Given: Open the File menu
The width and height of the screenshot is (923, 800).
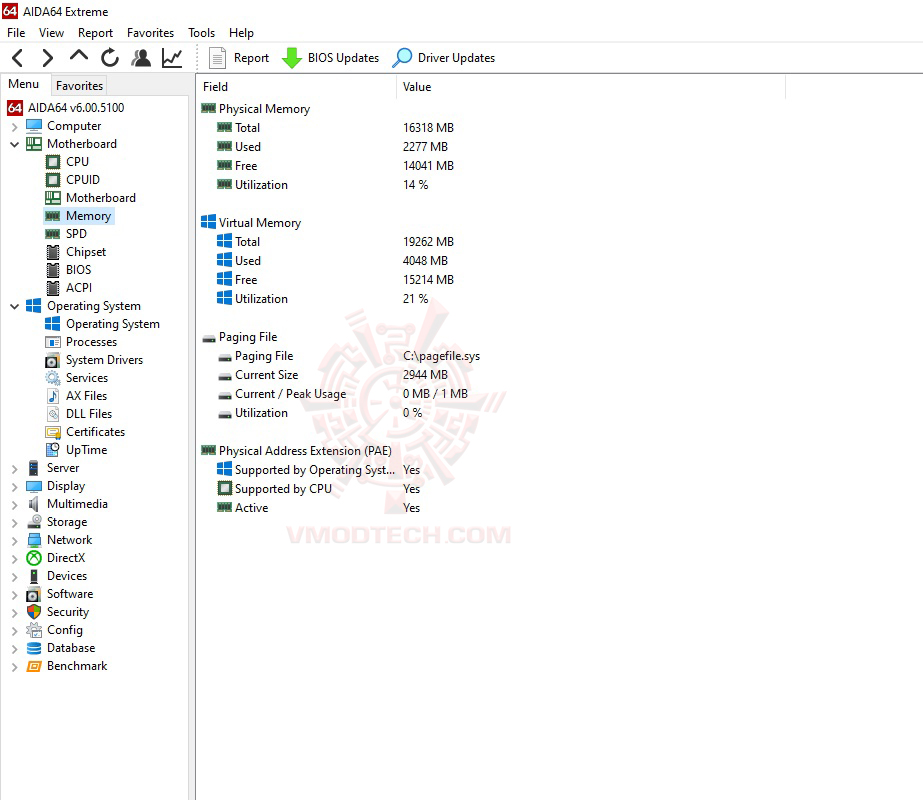Looking at the screenshot, I should pos(16,33).
